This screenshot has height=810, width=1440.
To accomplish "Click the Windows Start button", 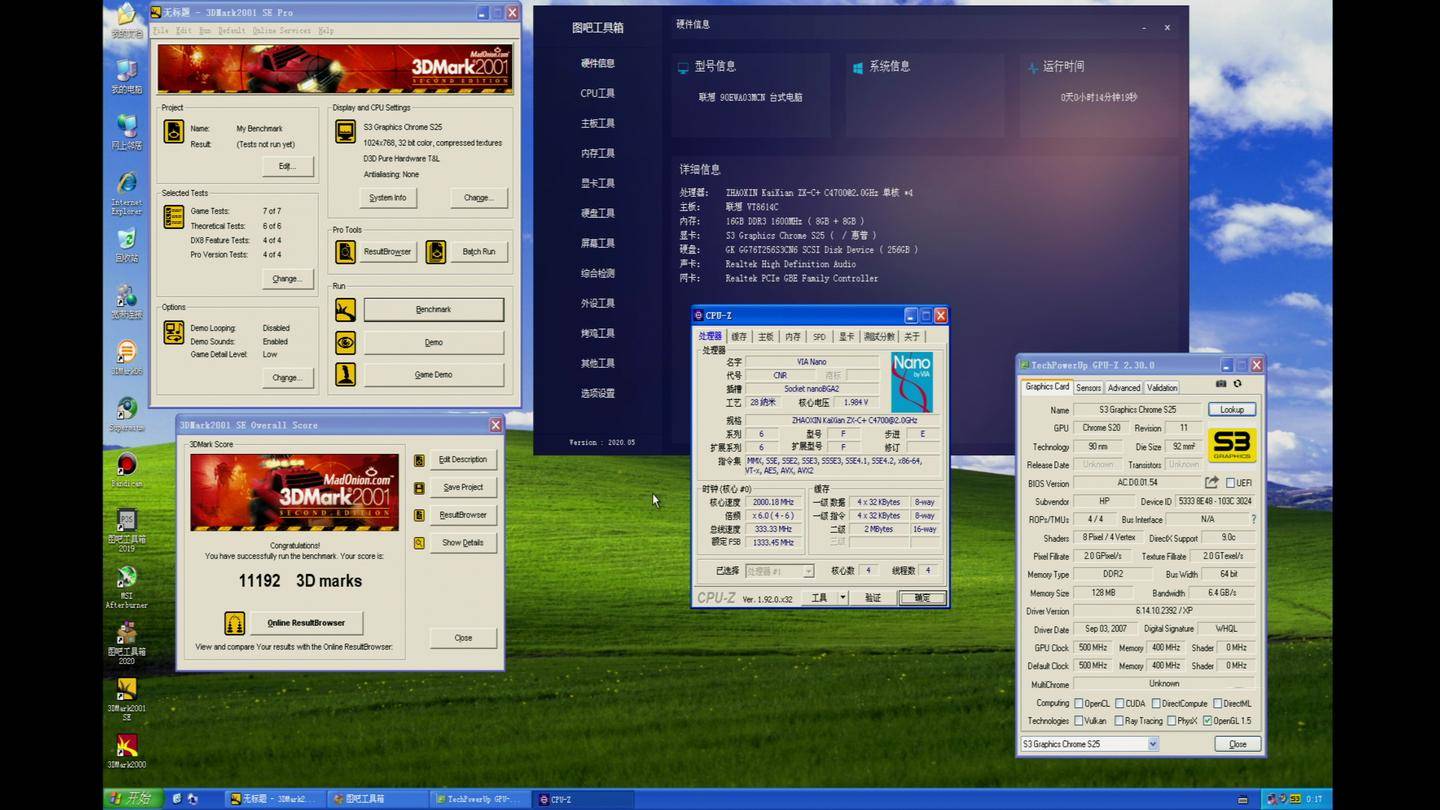I will tap(131, 798).
